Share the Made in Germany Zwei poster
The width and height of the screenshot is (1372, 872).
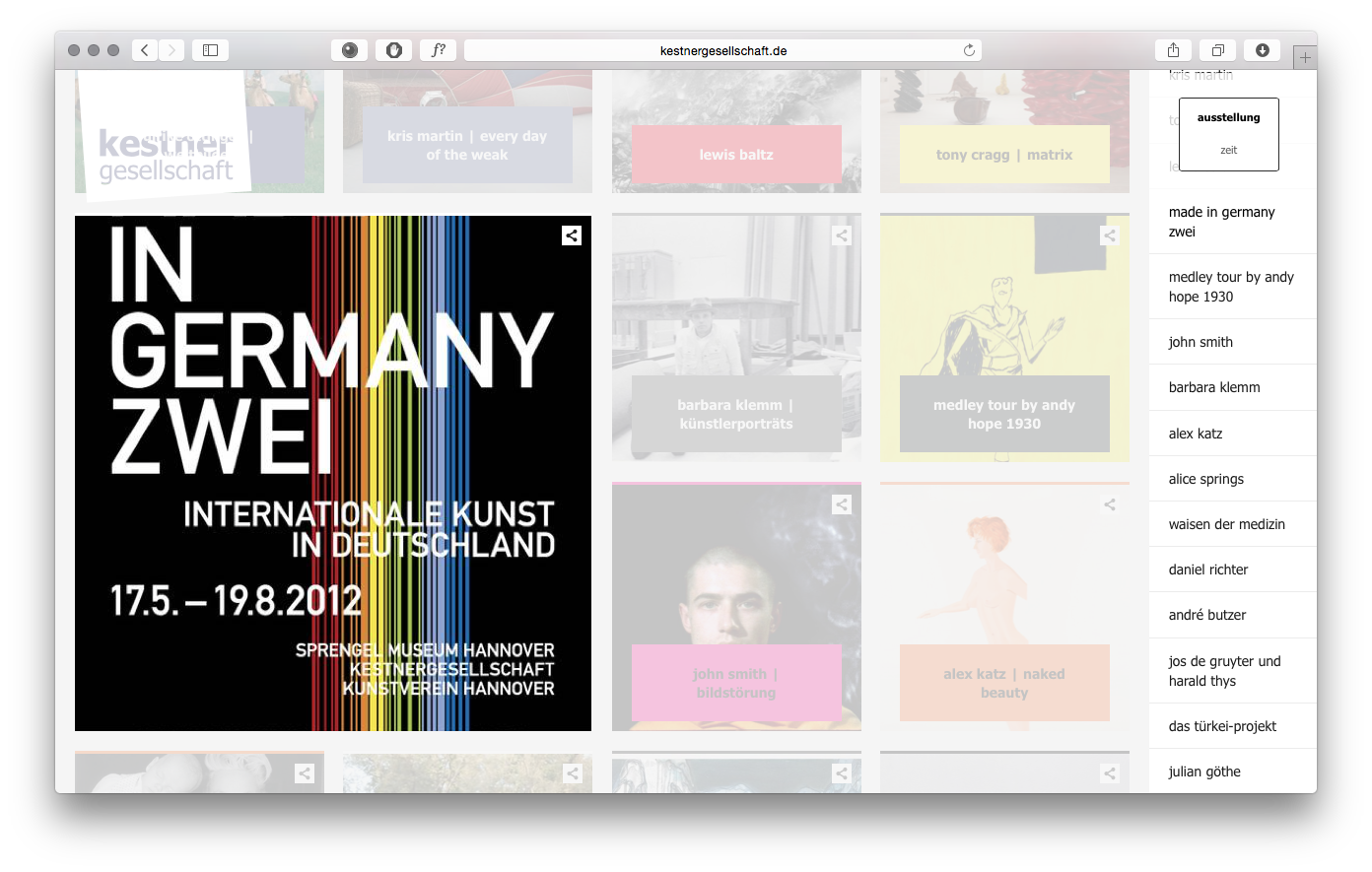pyautogui.click(x=572, y=235)
